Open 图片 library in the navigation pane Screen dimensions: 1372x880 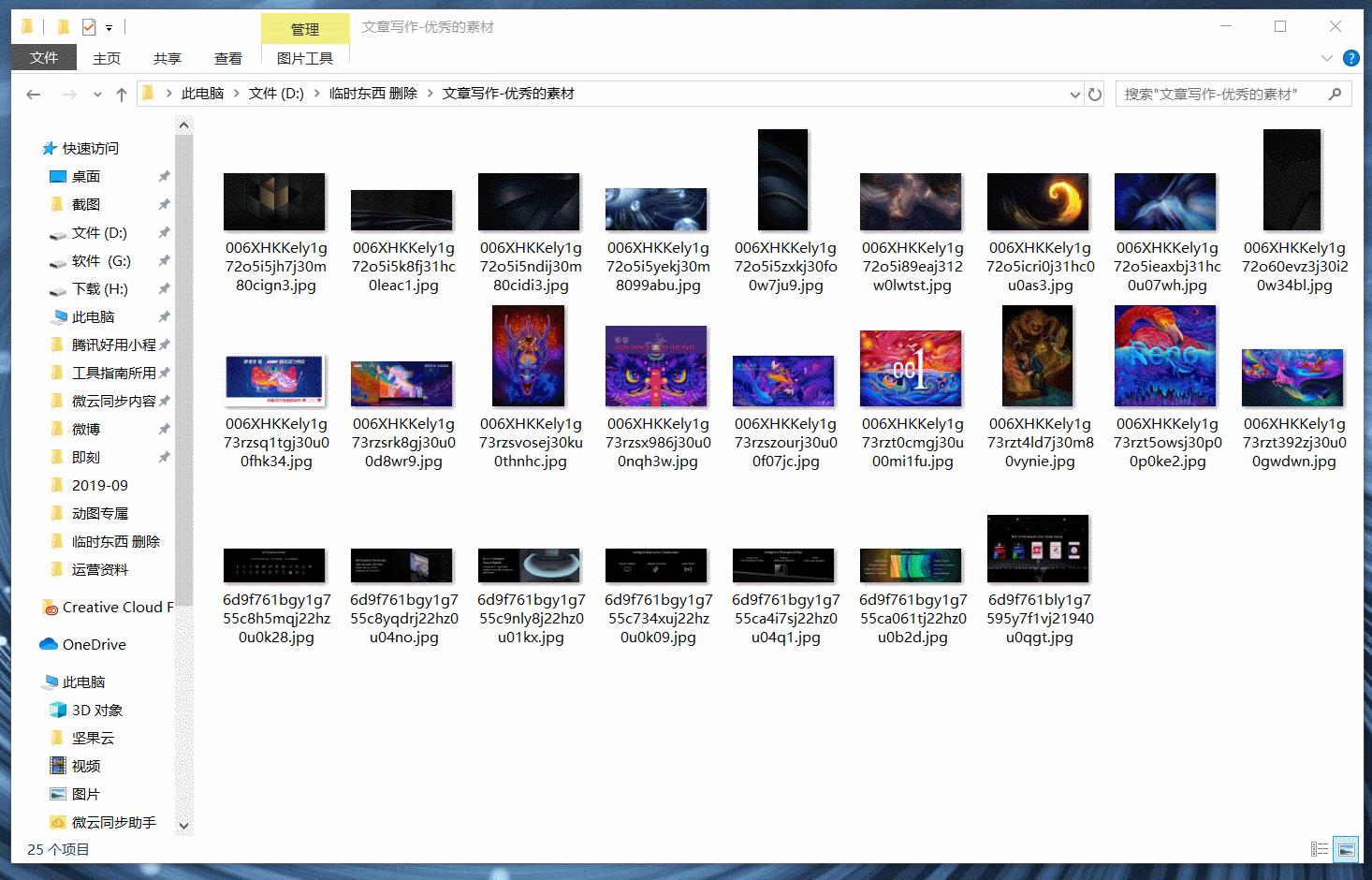point(86,794)
